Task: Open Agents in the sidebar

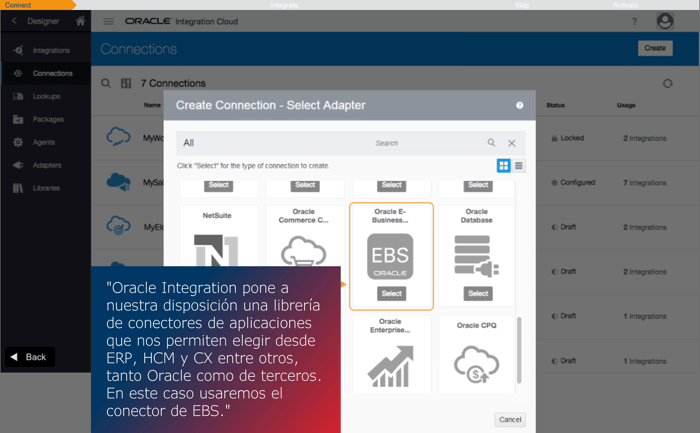Action: (44, 142)
